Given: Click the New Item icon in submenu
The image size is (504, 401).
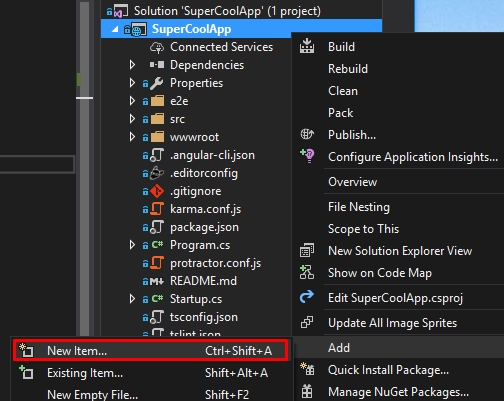Looking at the screenshot, I should point(26,350).
